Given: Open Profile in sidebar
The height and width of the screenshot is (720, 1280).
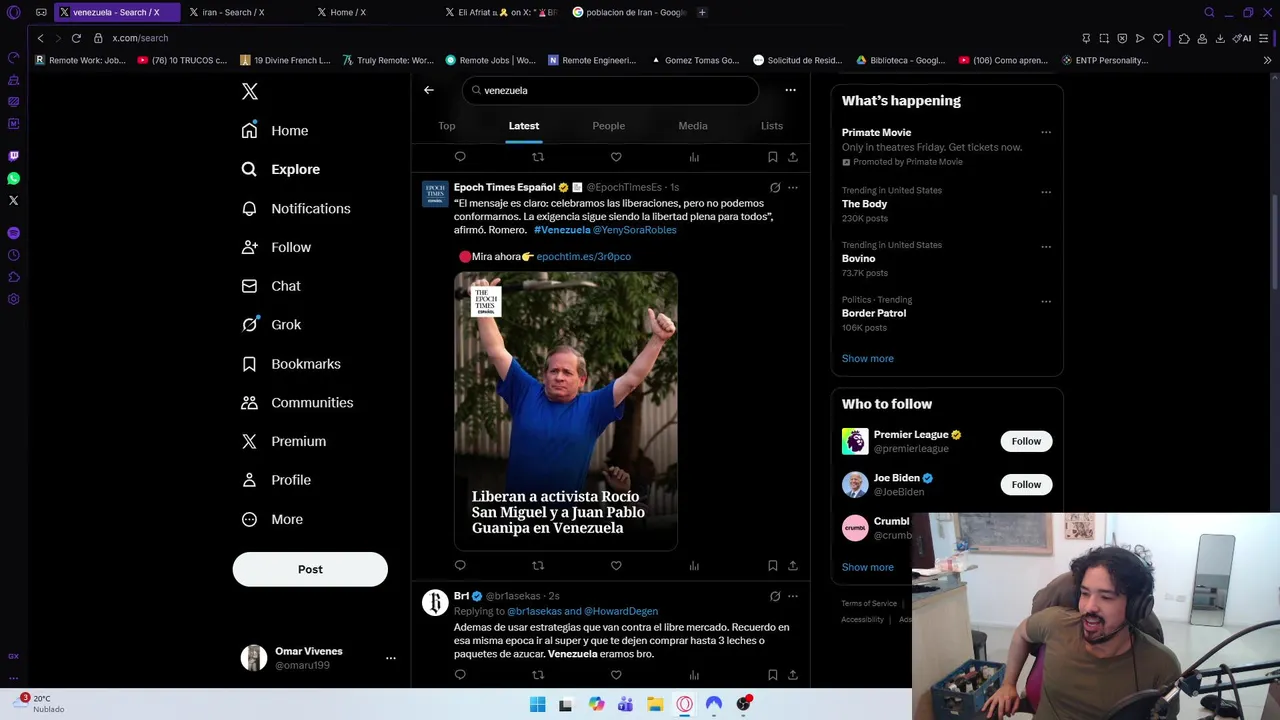Looking at the screenshot, I should 276,480.
